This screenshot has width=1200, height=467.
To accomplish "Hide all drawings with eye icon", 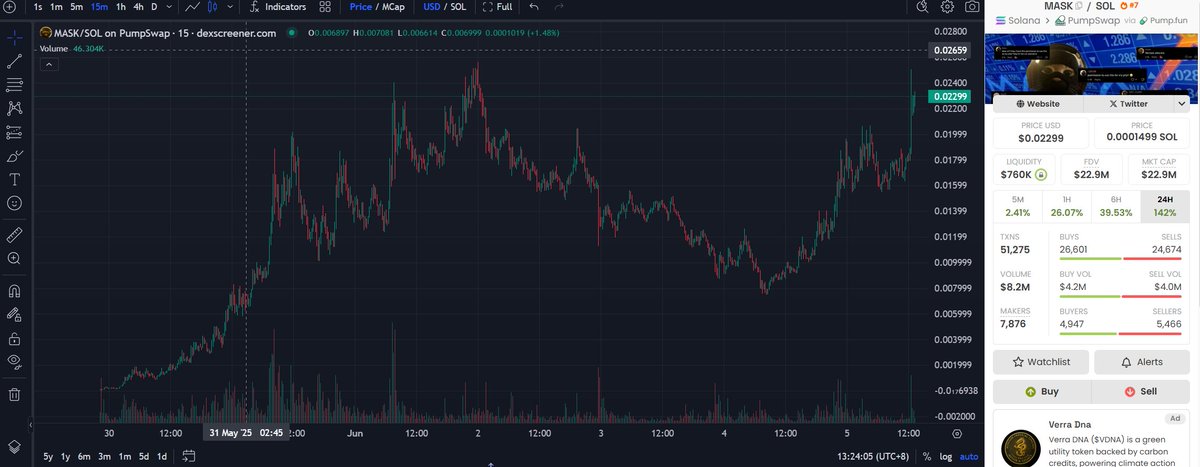I will coord(14,362).
